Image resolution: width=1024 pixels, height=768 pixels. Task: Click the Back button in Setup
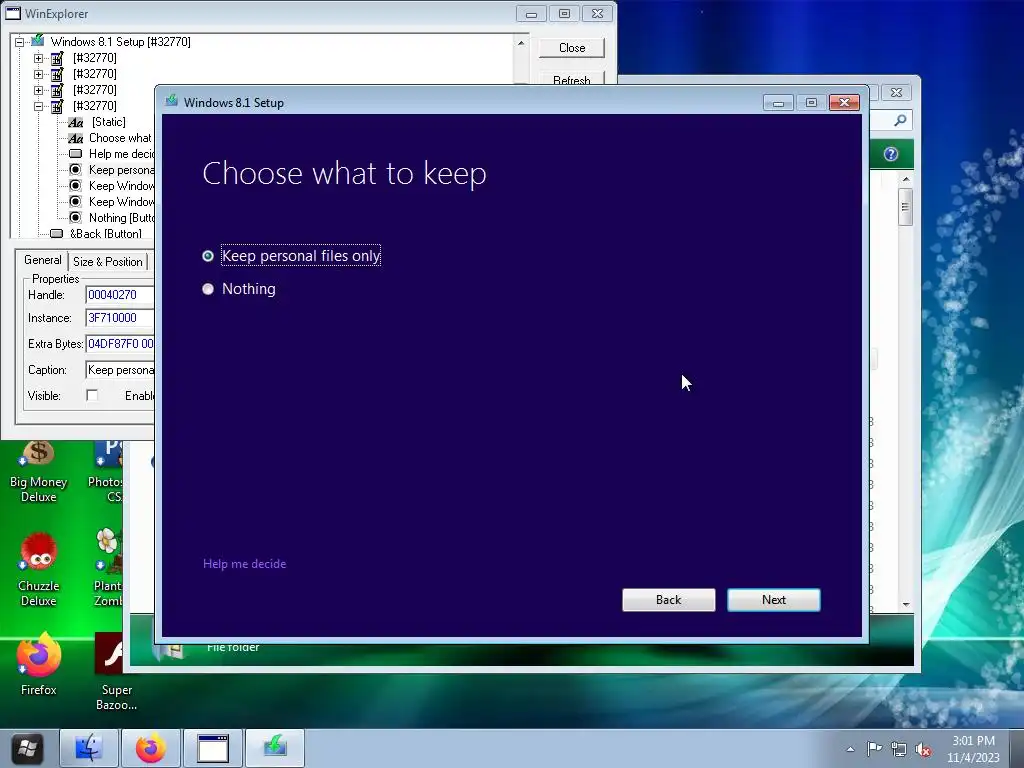pyautogui.click(x=668, y=600)
